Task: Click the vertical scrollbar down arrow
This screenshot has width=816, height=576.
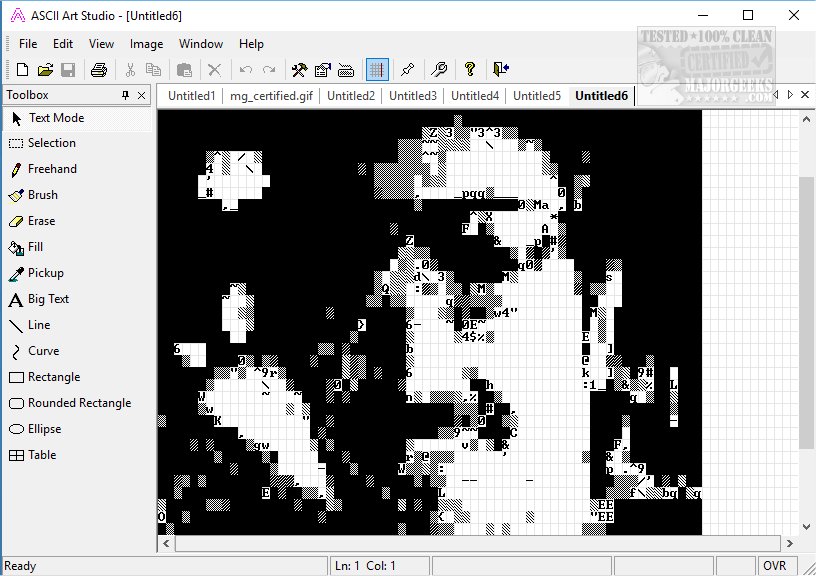Action: coord(807,525)
